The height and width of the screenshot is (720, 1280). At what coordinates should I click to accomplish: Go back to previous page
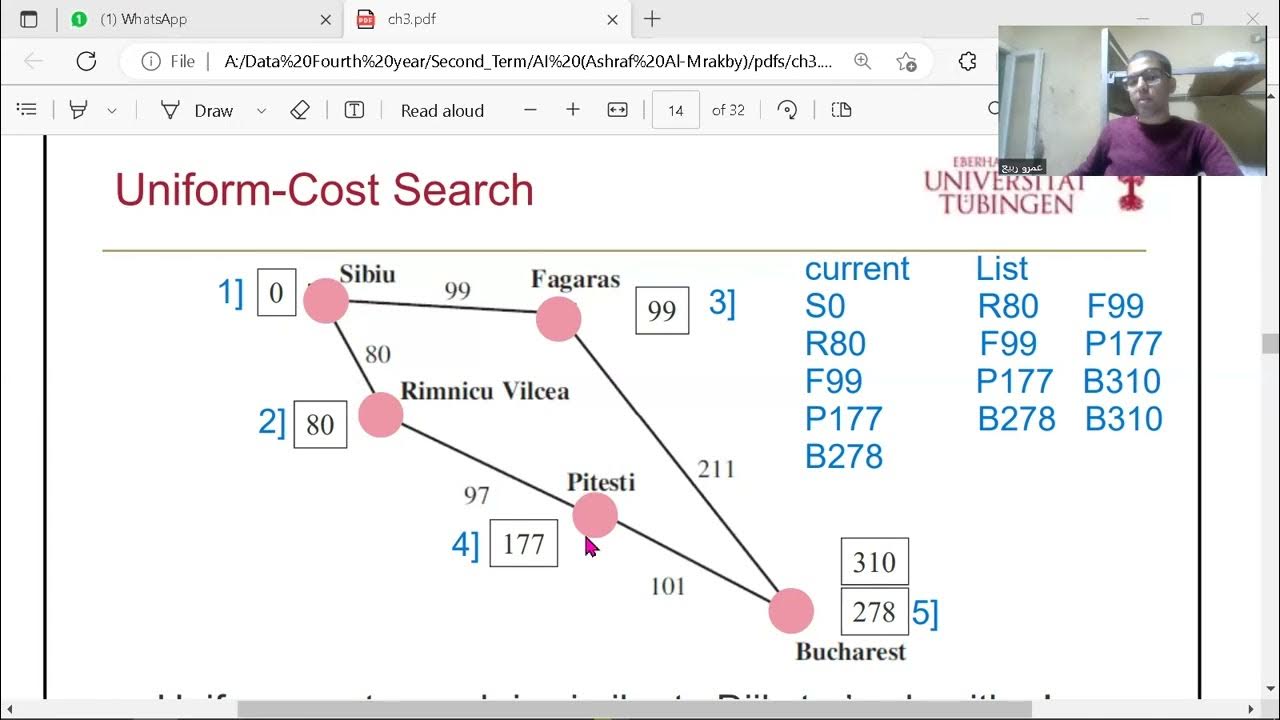click(33, 61)
